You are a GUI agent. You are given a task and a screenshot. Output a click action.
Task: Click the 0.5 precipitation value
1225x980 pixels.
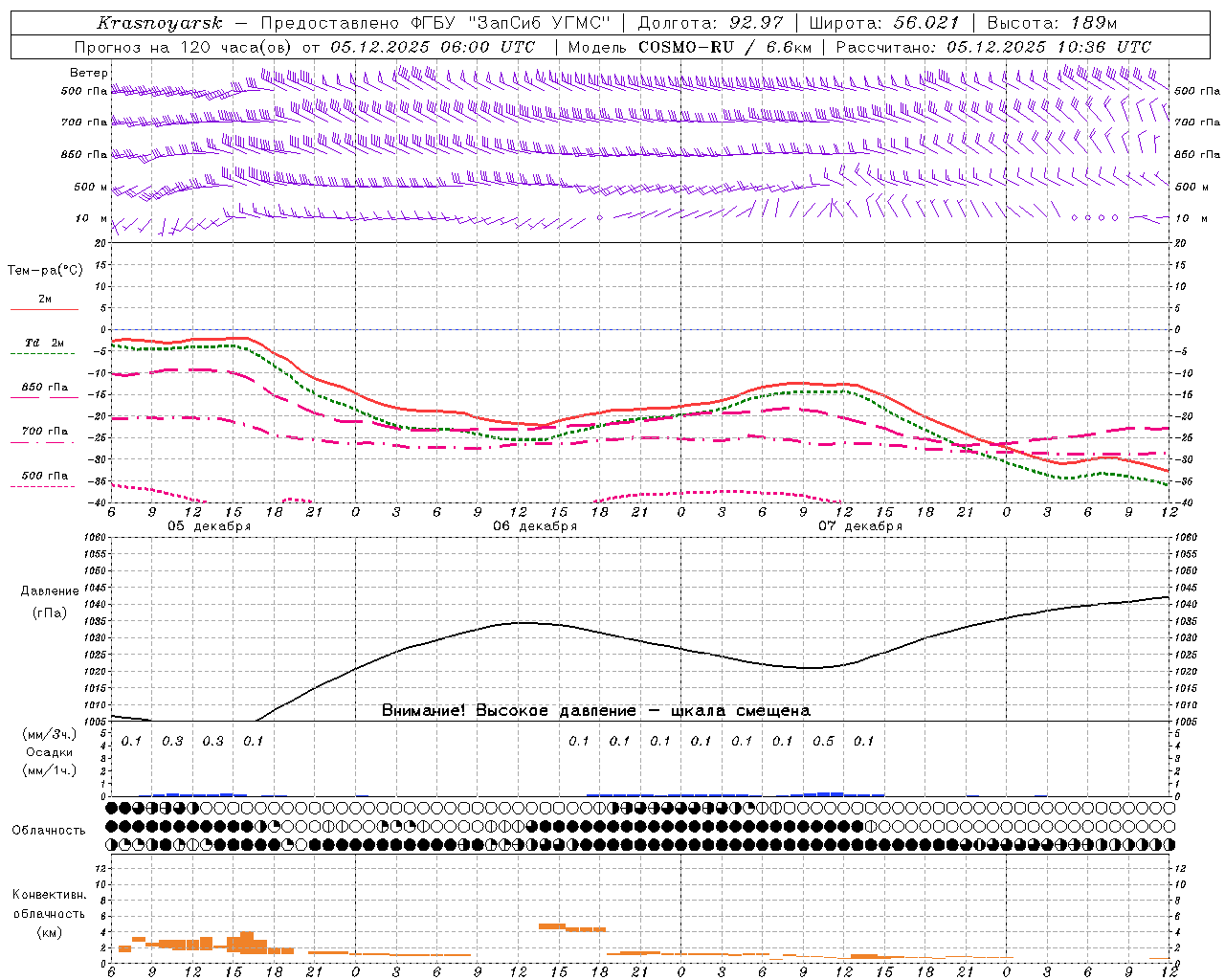coord(823,741)
